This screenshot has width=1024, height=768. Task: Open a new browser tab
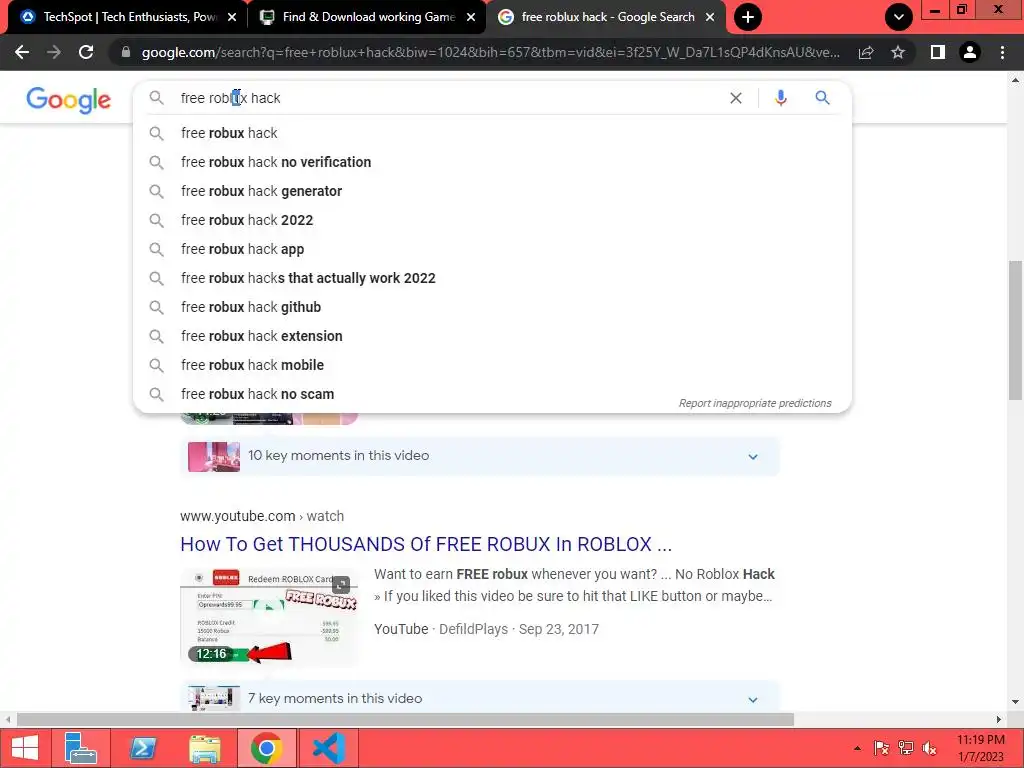coord(748,17)
